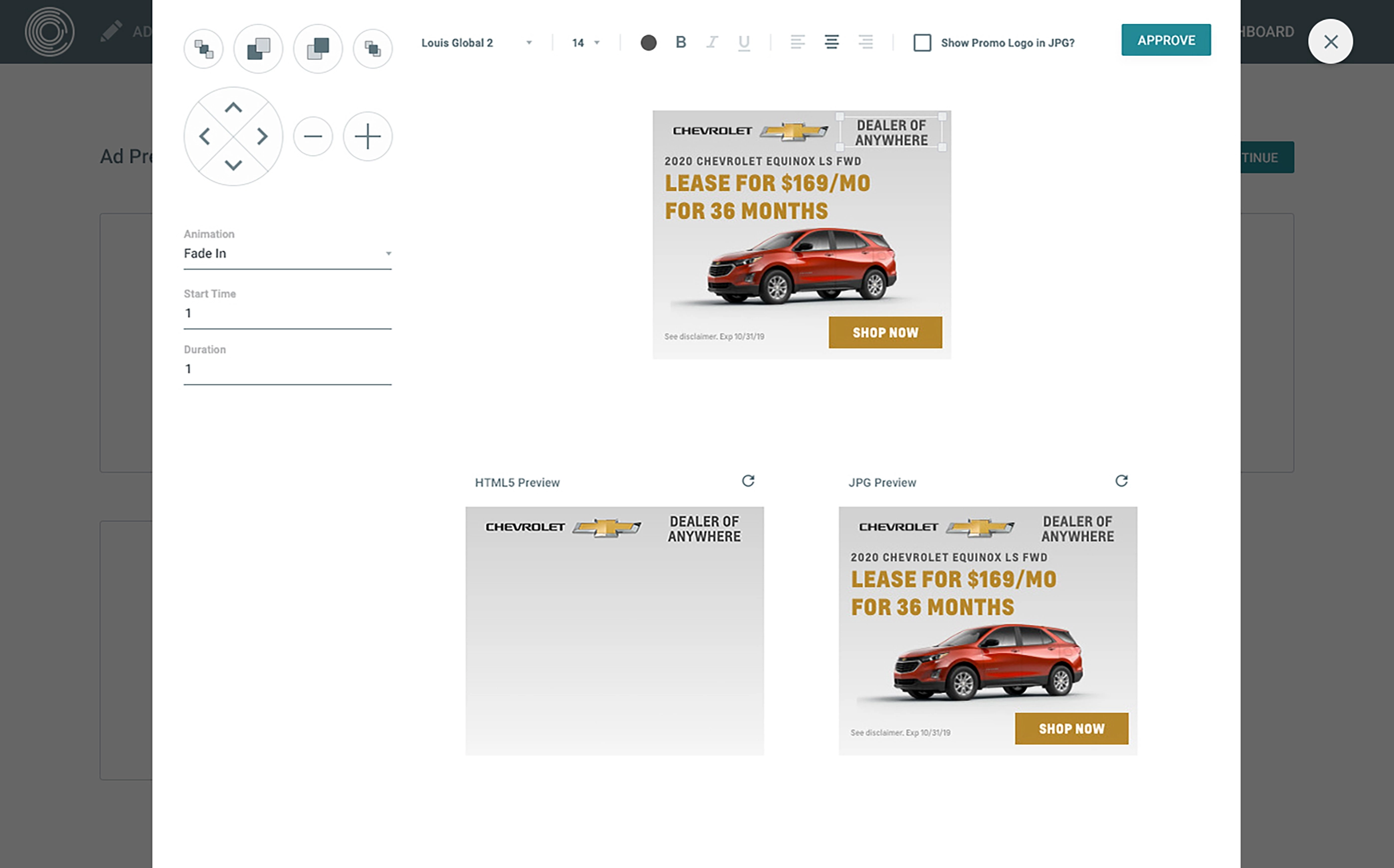The image size is (1394, 868).
Task: Click the Duration input field
Action: point(288,369)
